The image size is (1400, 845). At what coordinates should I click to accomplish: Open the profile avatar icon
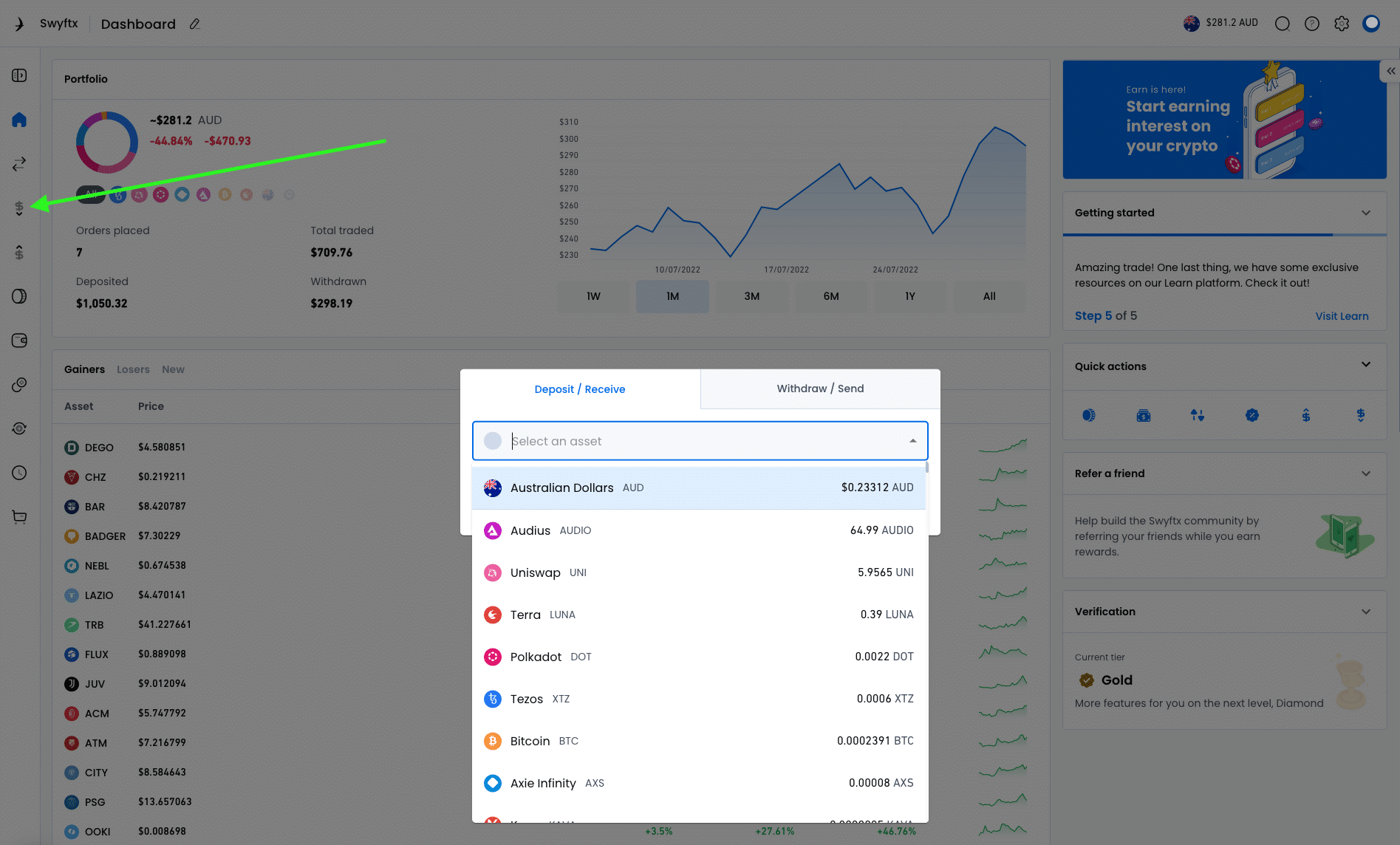click(1371, 24)
